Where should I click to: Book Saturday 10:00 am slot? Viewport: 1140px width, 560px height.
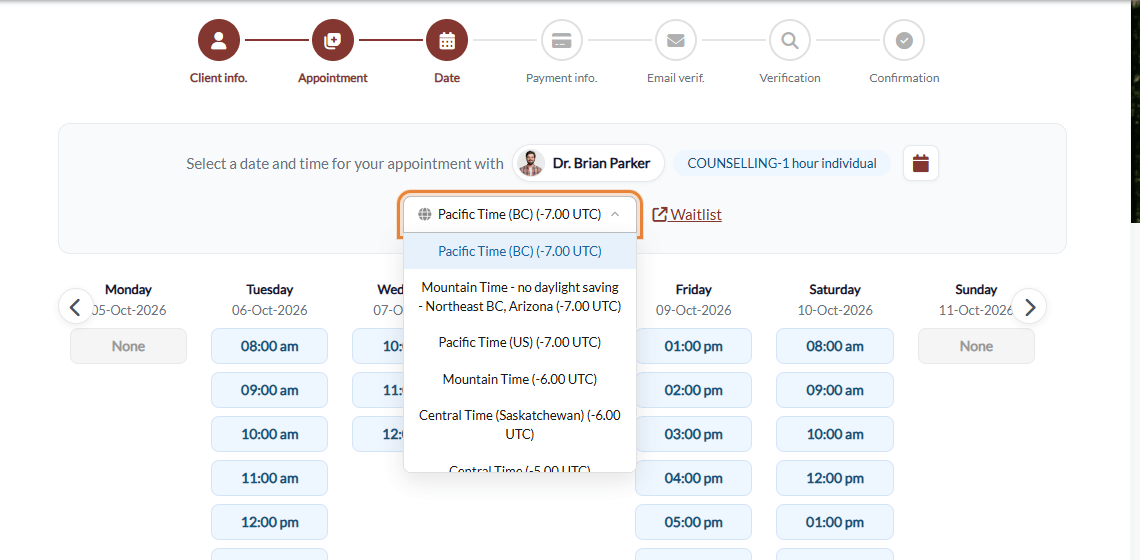(835, 434)
